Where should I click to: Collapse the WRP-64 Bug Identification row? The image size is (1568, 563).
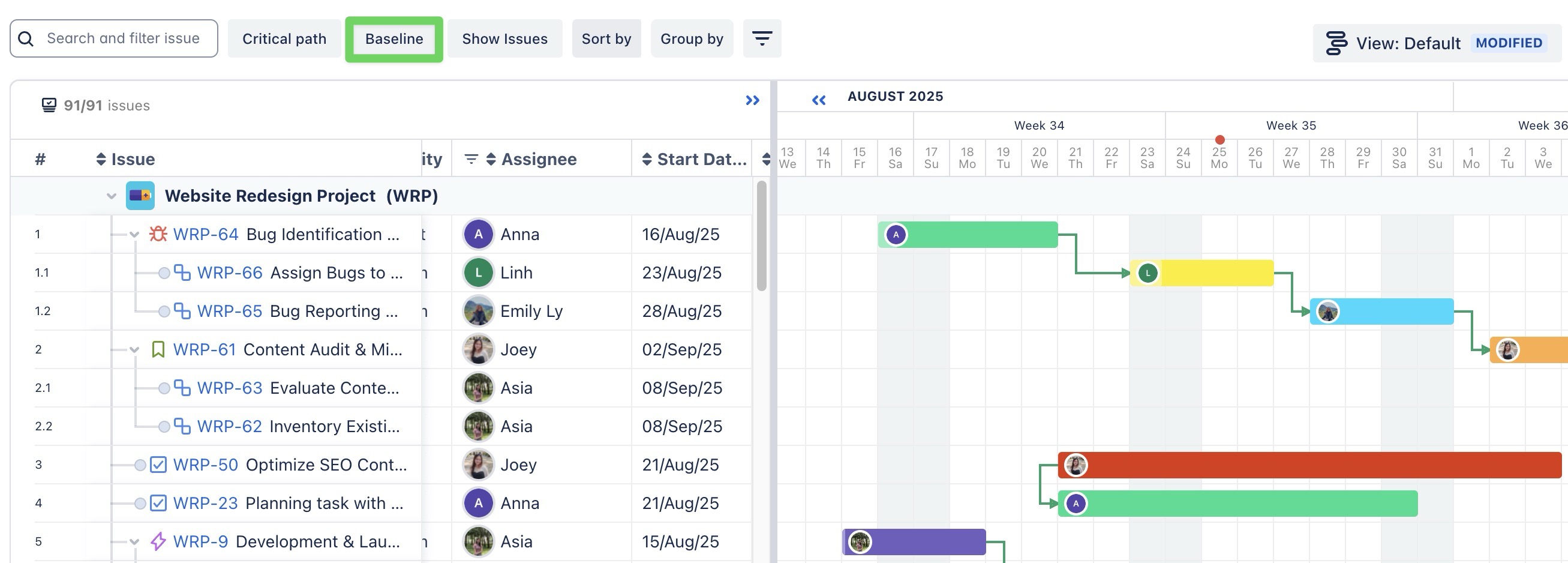click(x=134, y=235)
